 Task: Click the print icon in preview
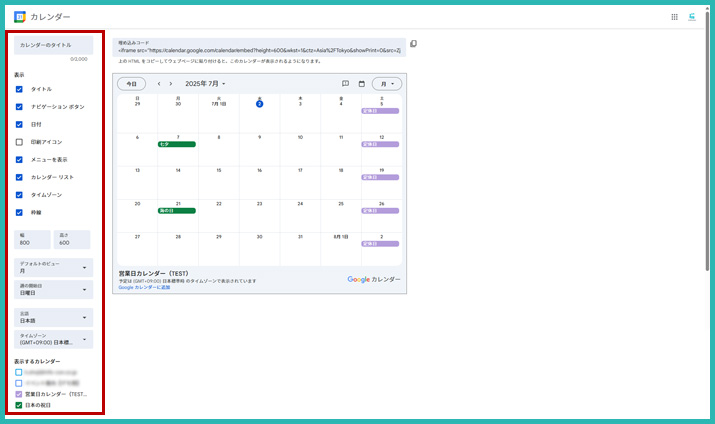[346, 84]
